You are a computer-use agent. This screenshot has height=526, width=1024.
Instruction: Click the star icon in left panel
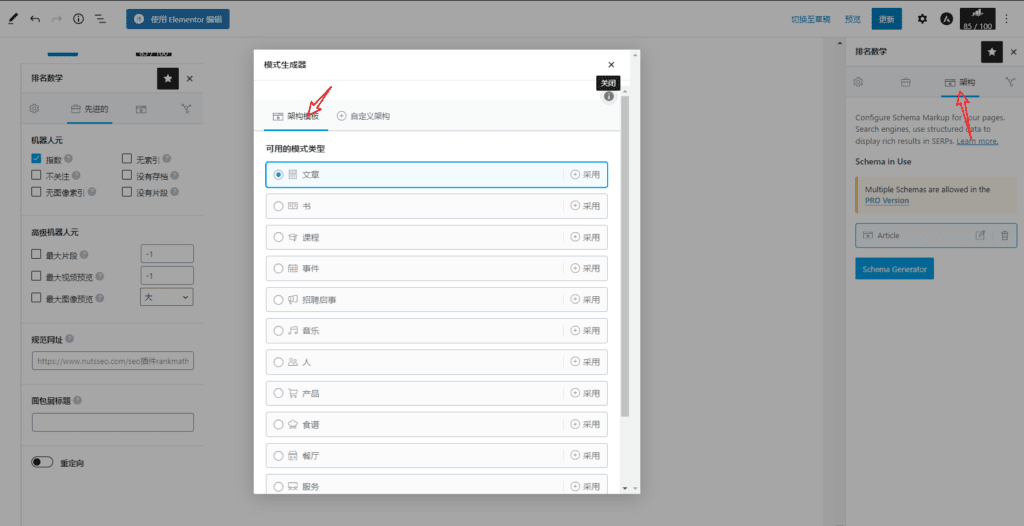(x=168, y=78)
